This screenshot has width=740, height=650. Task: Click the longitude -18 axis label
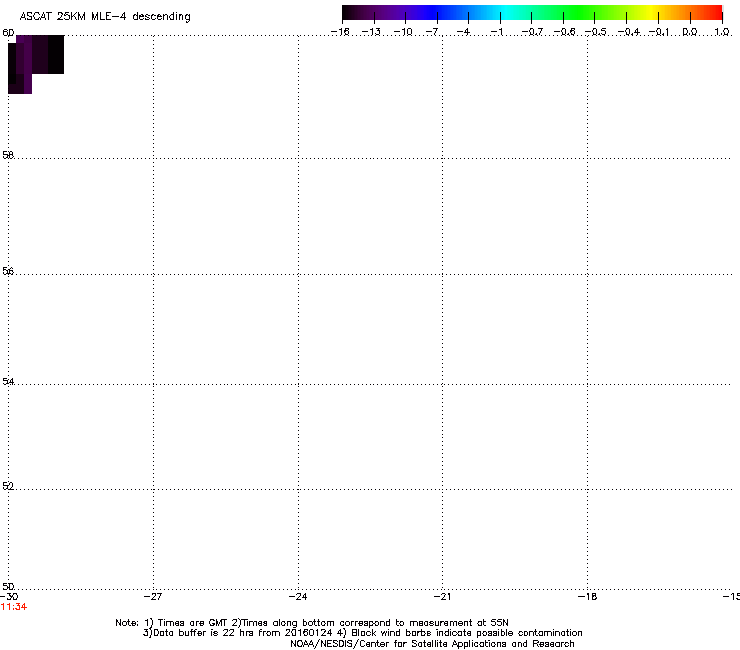tap(587, 597)
